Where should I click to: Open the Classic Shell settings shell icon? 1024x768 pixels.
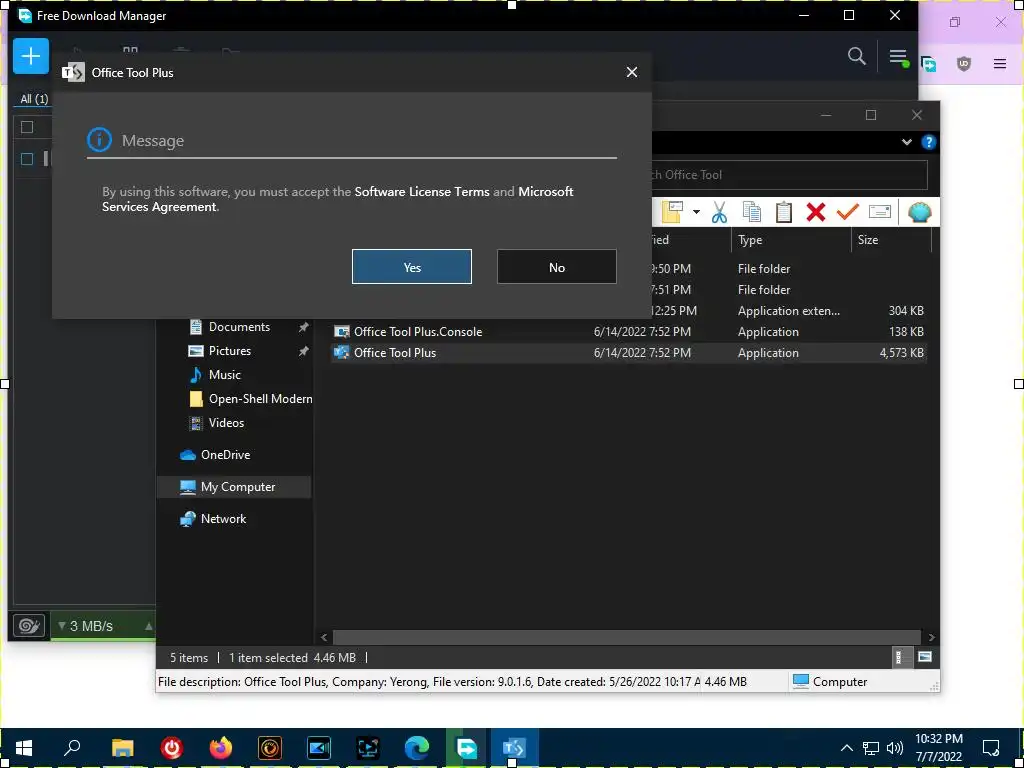tap(920, 212)
